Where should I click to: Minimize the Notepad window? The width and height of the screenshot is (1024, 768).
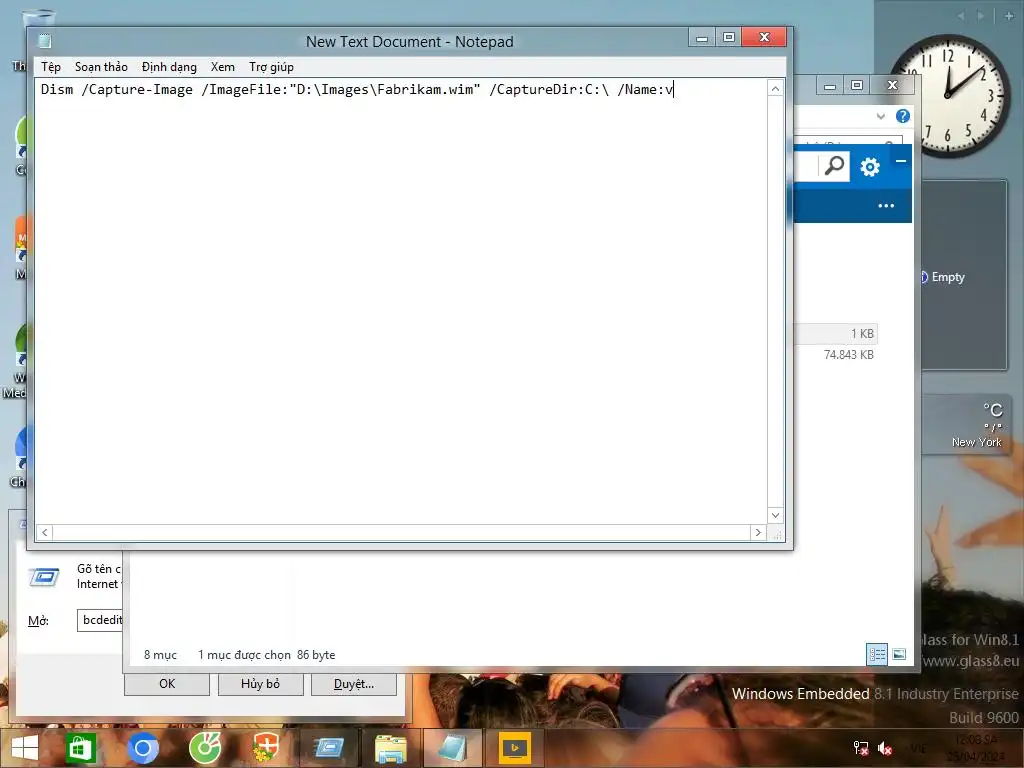pyautogui.click(x=702, y=38)
